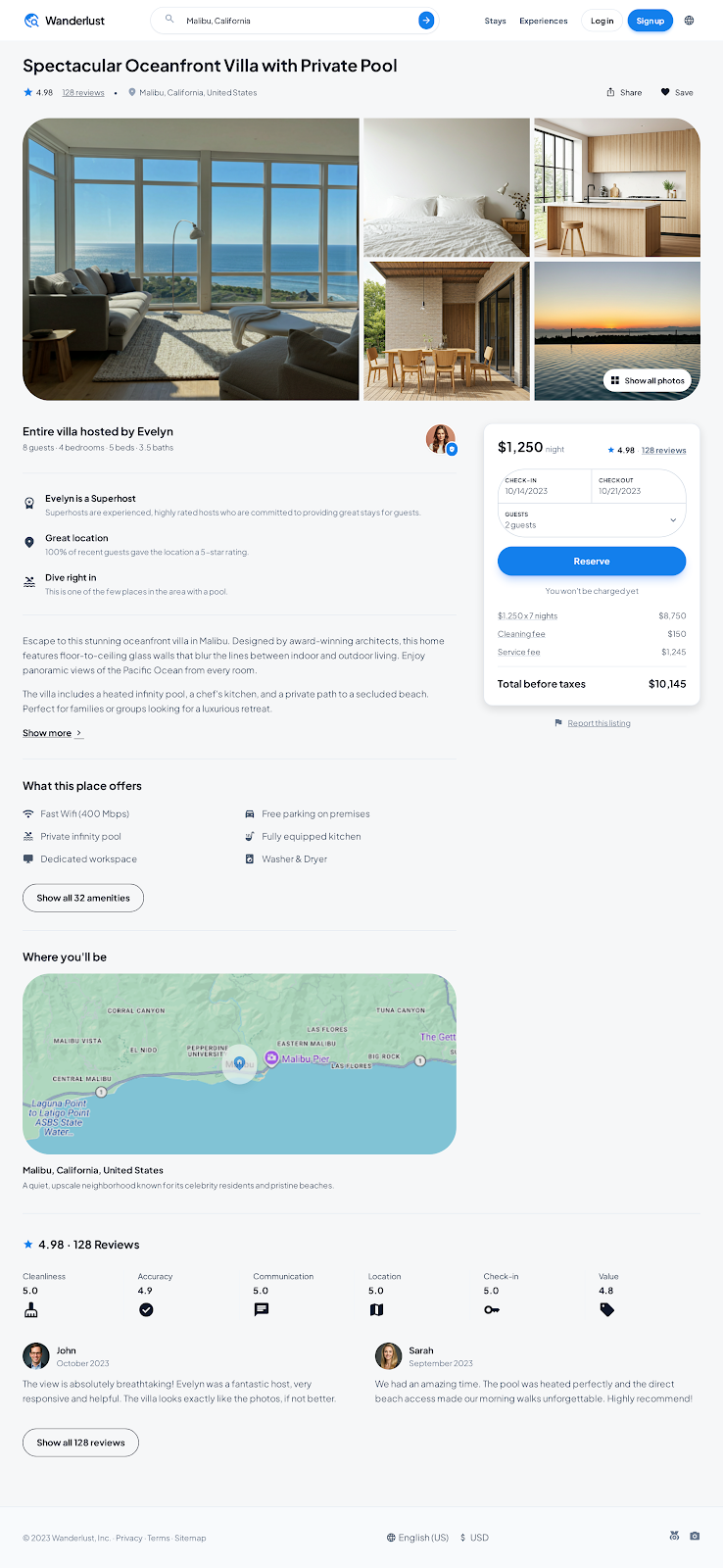723x1568 pixels.
Task: Switch to the Experiences nav section
Action: point(543,20)
